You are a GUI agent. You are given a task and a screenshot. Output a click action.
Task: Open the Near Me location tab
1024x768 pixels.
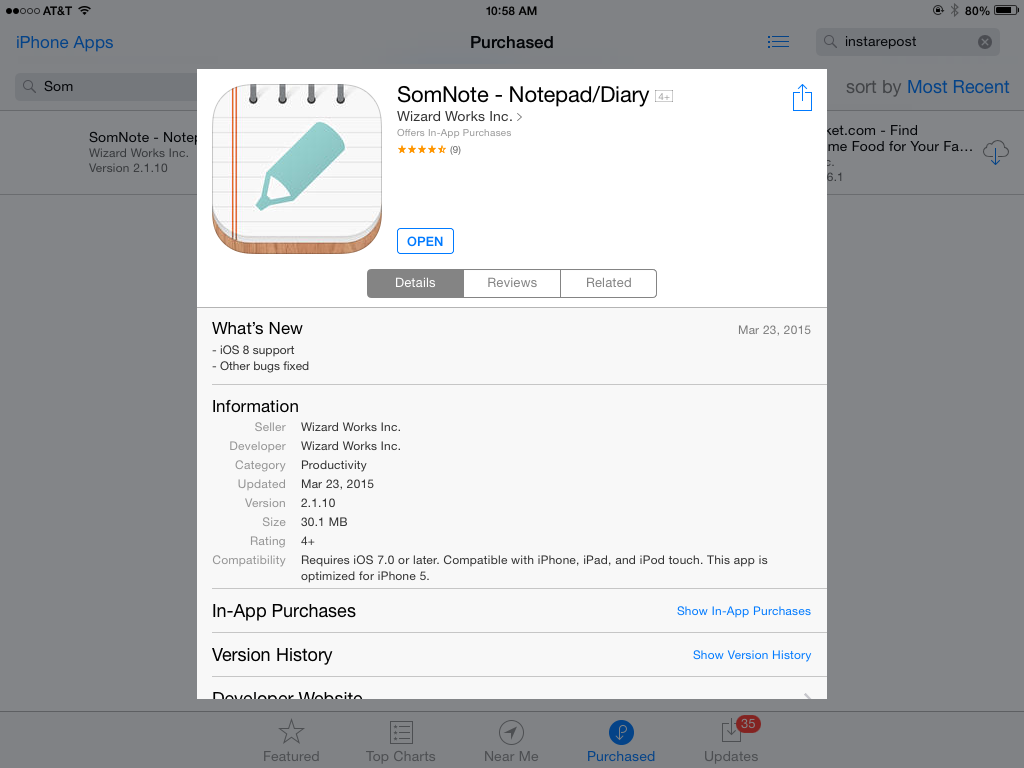tap(511, 741)
